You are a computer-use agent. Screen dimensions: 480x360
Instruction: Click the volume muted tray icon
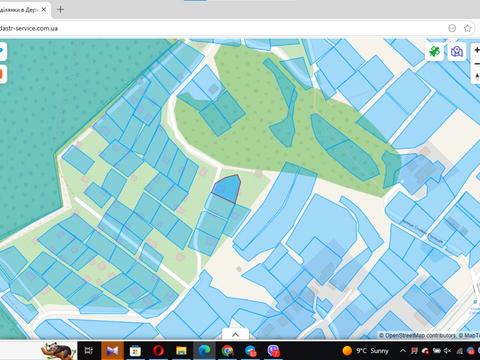click(x=448, y=351)
